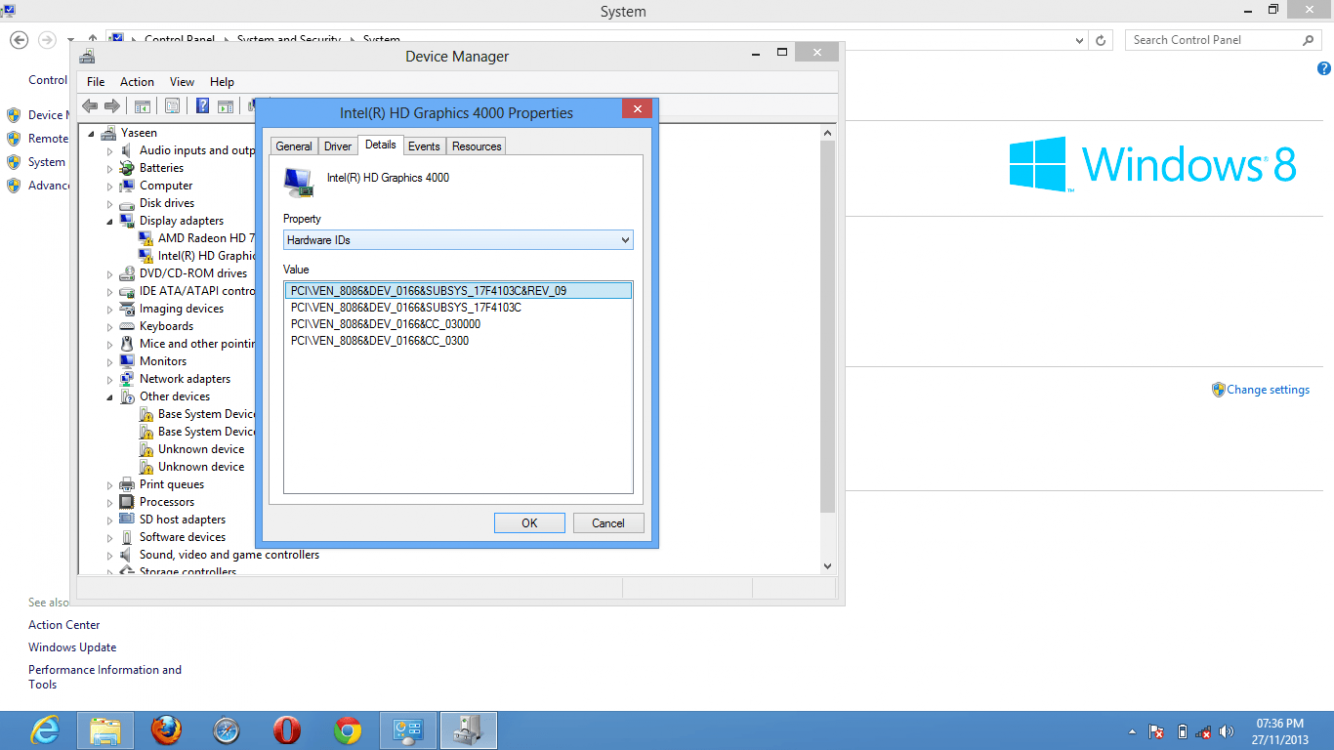The width and height of the screenshot is (1334, 750).
Task: Click Device Manager scrollbar up arrow
Action: click(827, 133)
